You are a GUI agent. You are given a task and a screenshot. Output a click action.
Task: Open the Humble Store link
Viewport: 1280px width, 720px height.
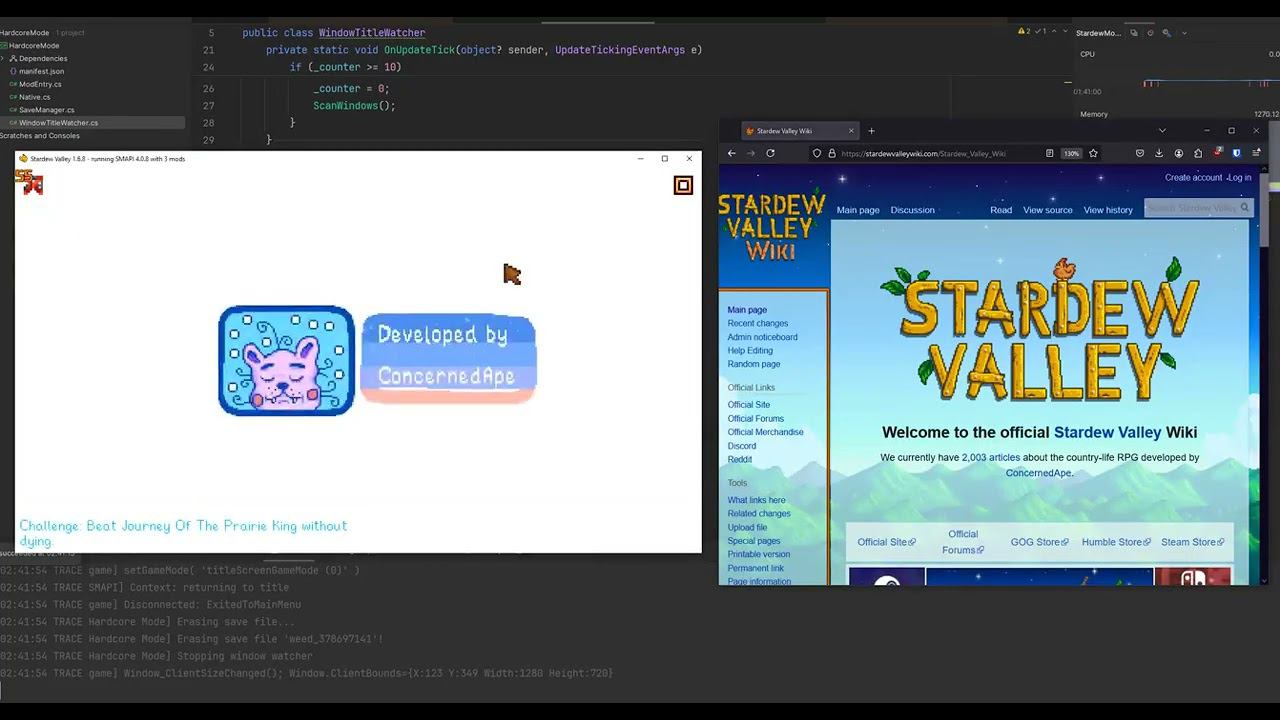(1115, 542)
